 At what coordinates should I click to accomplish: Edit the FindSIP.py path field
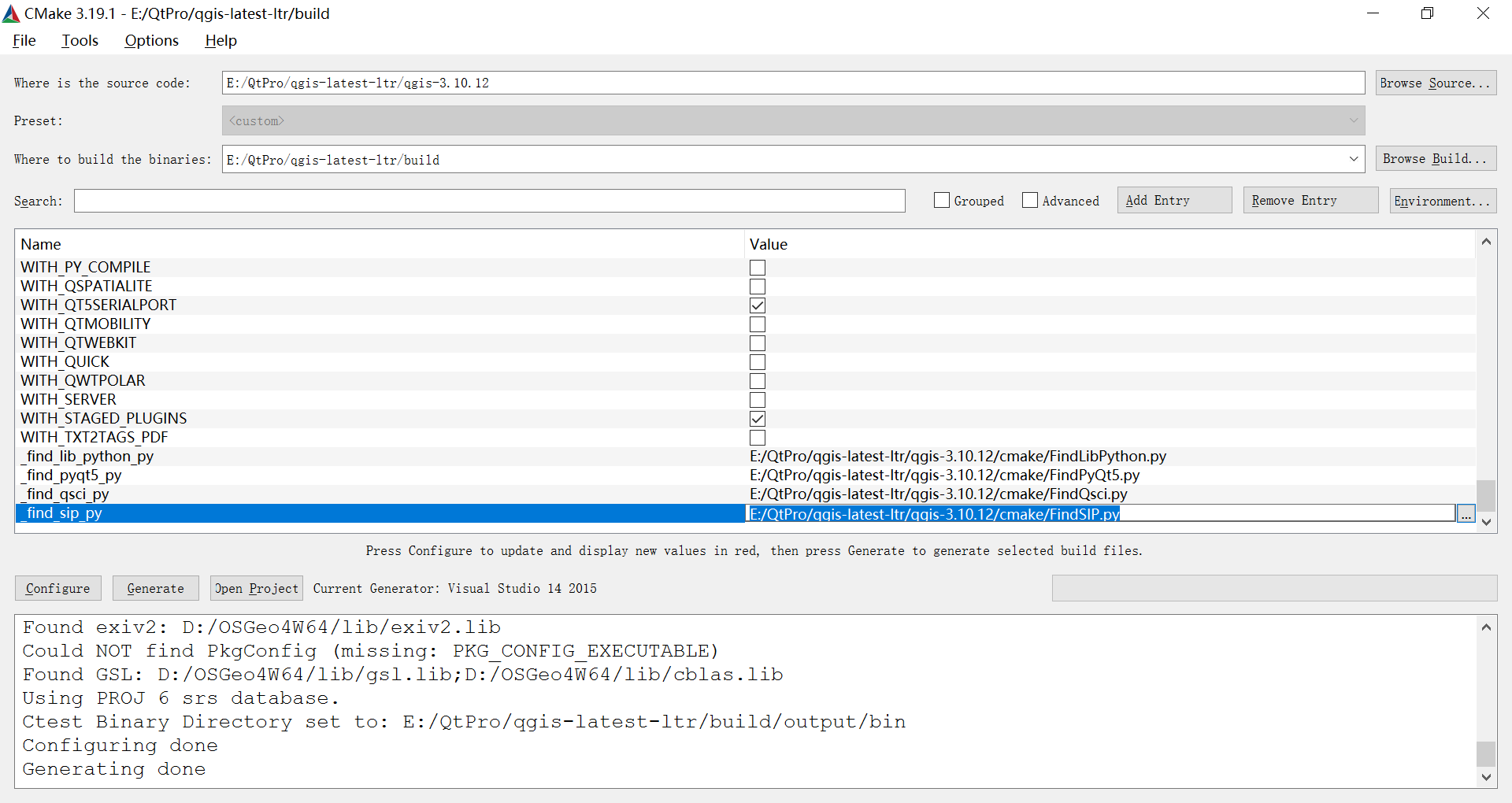click(1100, 513)
